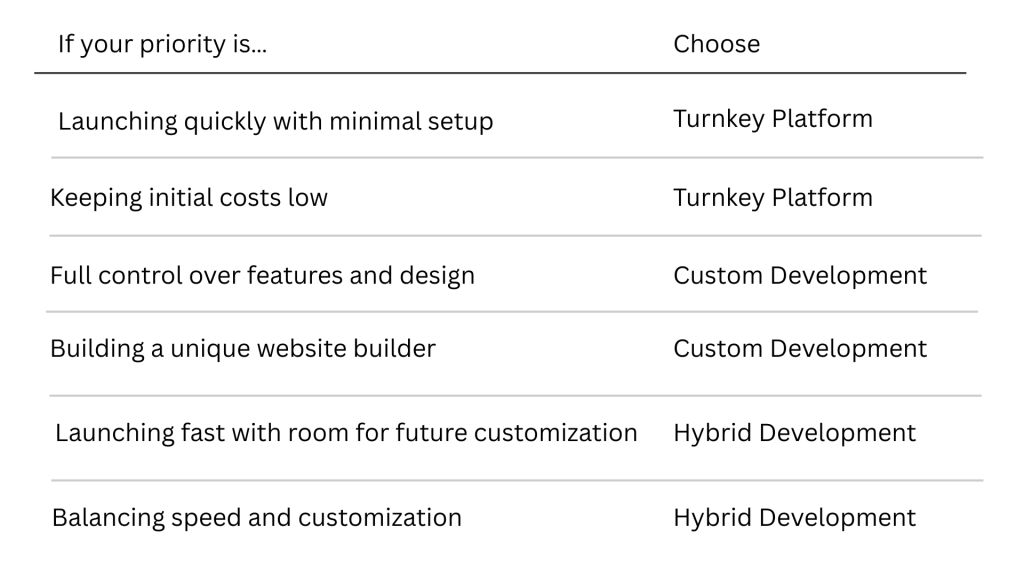The image size is (1024, 576).
Task: Select Hybrid Development beside future customization row
Action: 794,433
